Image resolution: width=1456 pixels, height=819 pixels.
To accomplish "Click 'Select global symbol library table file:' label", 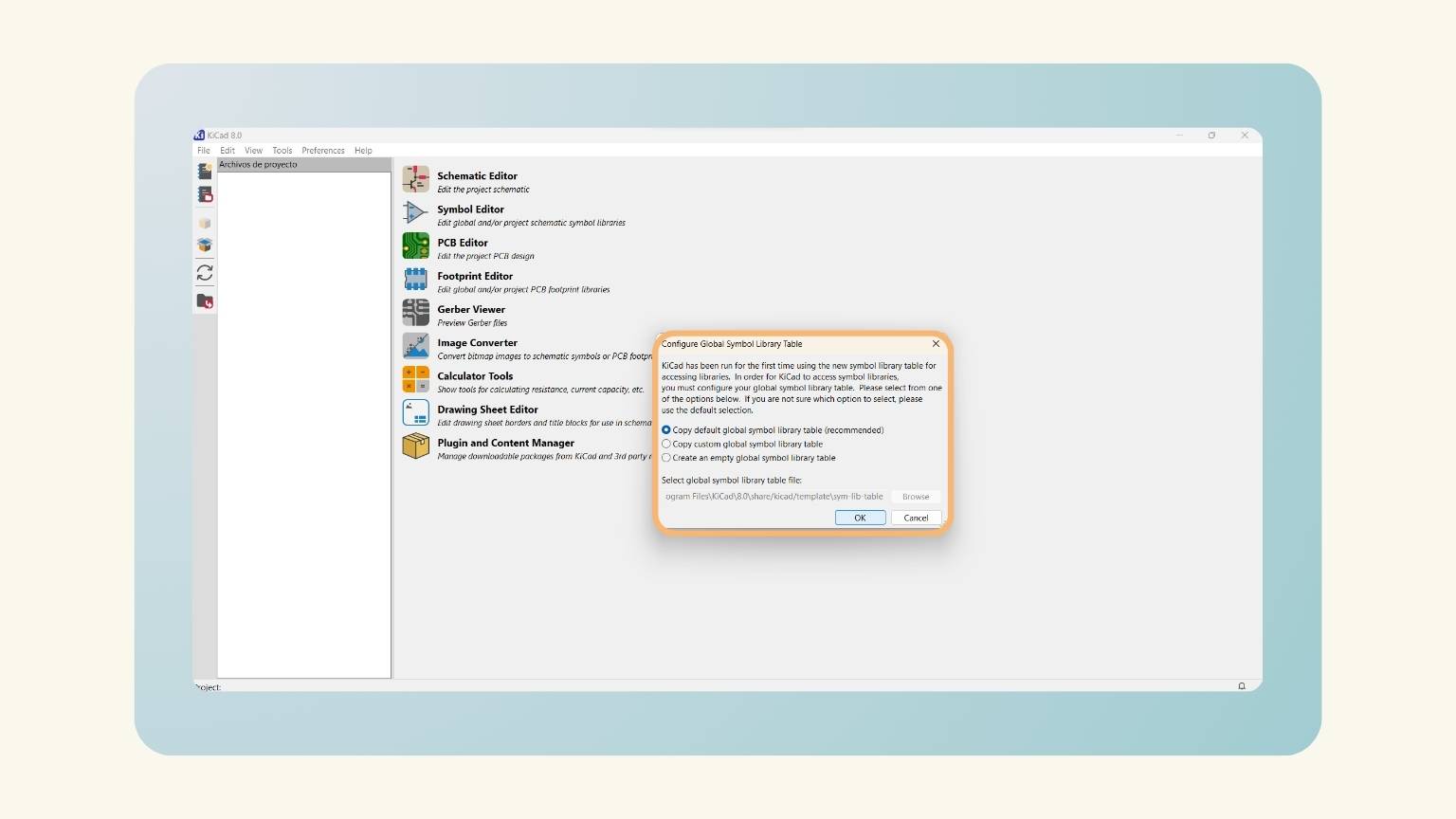I will pos(732,481).
